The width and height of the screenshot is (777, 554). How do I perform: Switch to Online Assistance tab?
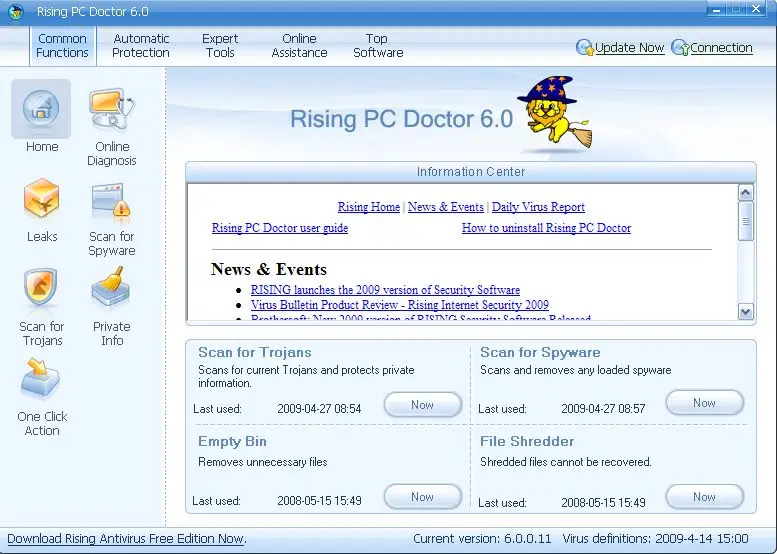click(x=299, y=46)
